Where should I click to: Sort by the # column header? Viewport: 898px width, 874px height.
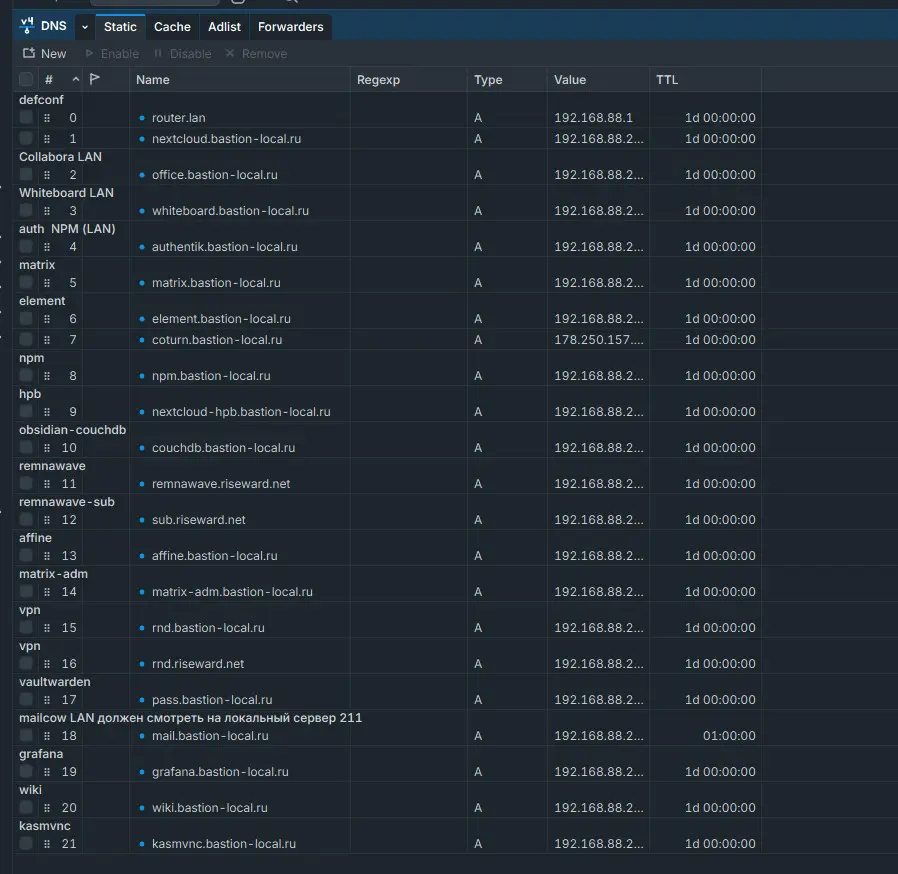(49, 80)
